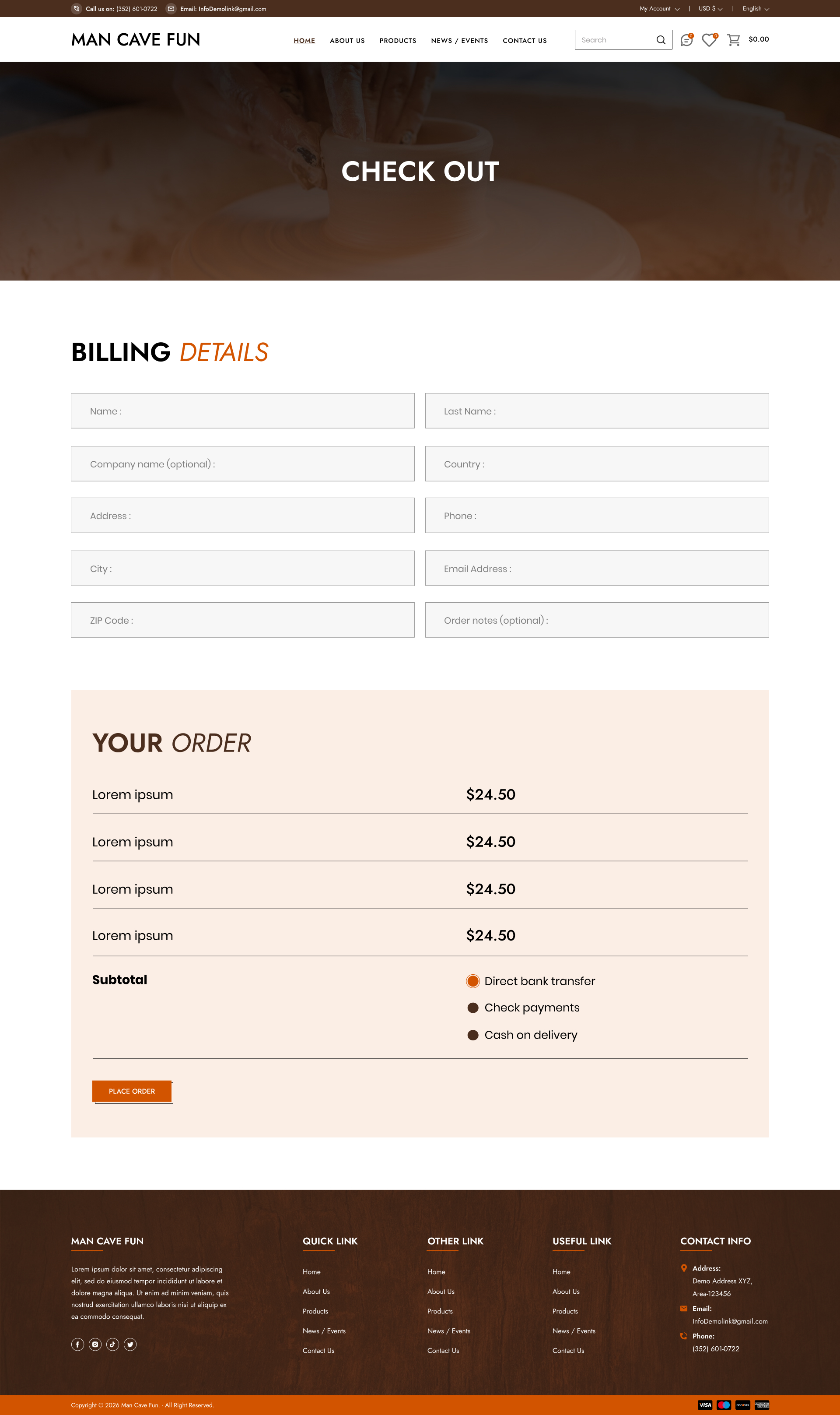
Task: Click the search magnifier icon
Action: (661, 40)
